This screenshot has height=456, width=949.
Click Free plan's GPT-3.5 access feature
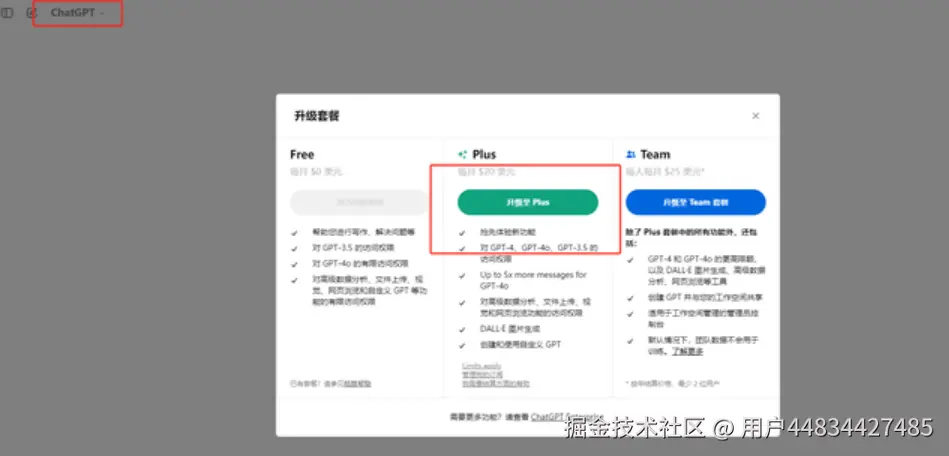click(x=353, y=248)
